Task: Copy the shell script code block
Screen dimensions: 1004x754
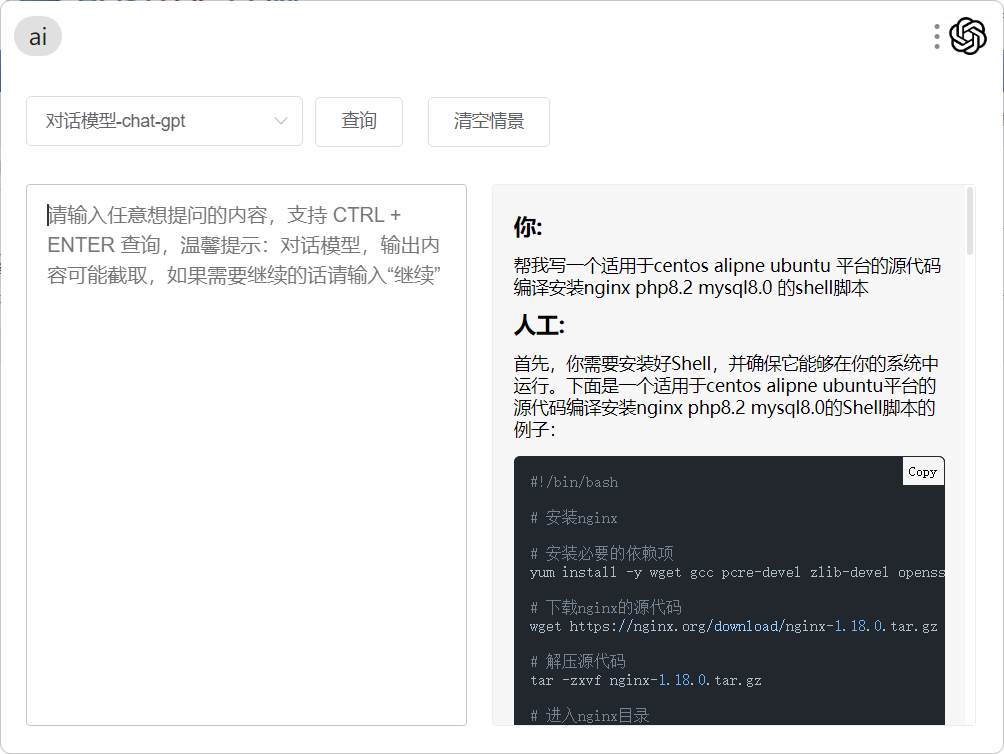Action: pyautogui.click(x=922, y=471)
